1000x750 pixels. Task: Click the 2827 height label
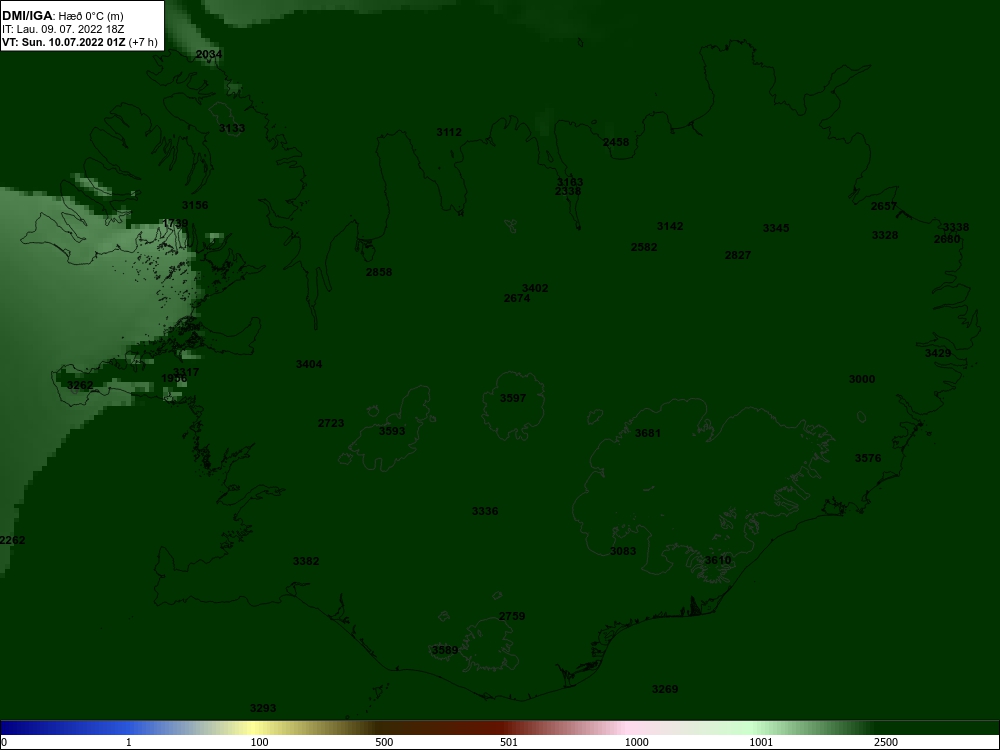738,255
